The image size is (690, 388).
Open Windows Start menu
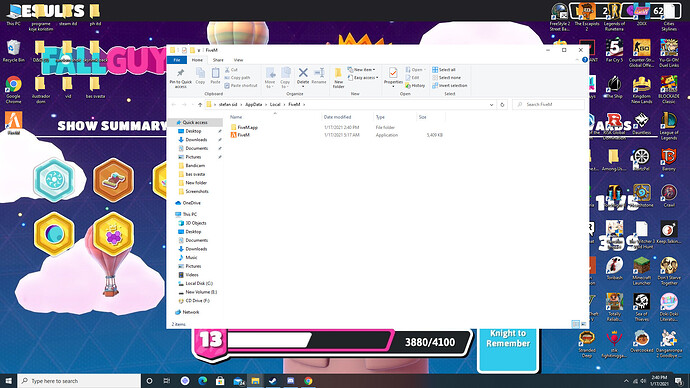pyautogui.click(x=8, y=381)
